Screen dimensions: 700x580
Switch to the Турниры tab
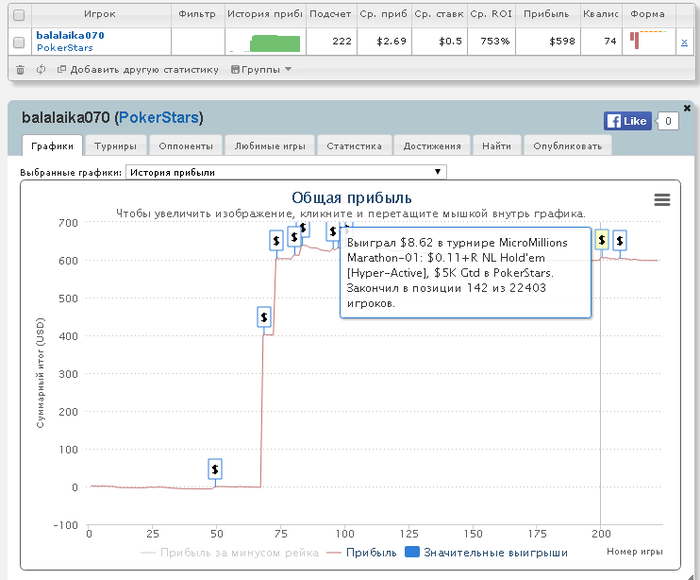[x=116, y=146]
